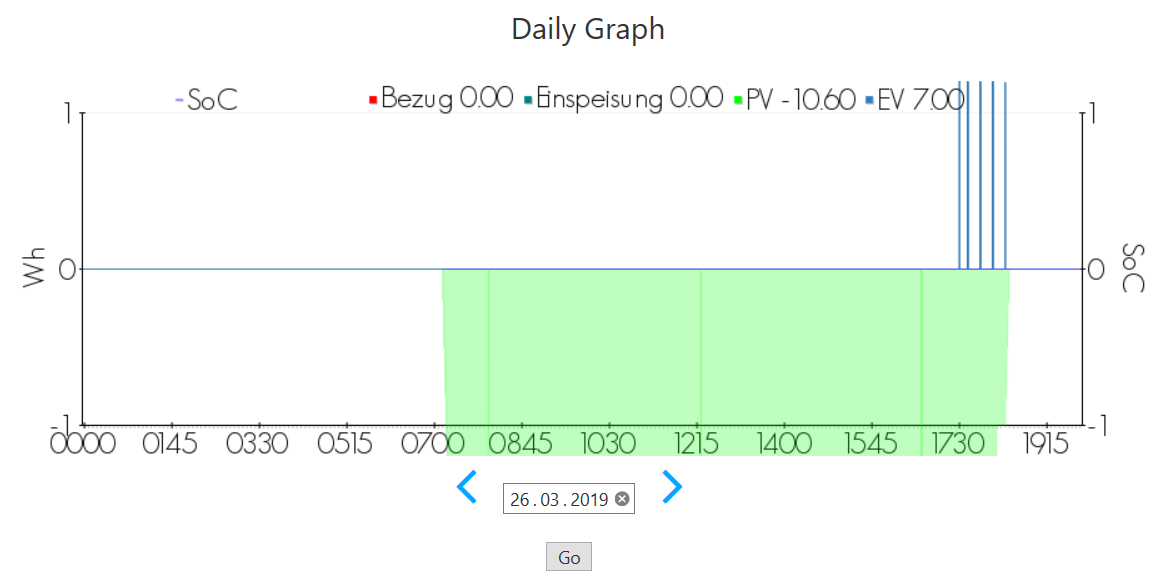Screen dimensions: 1173x586
Task: Click the Daily Graph title
Action: (x=586, y=29)
